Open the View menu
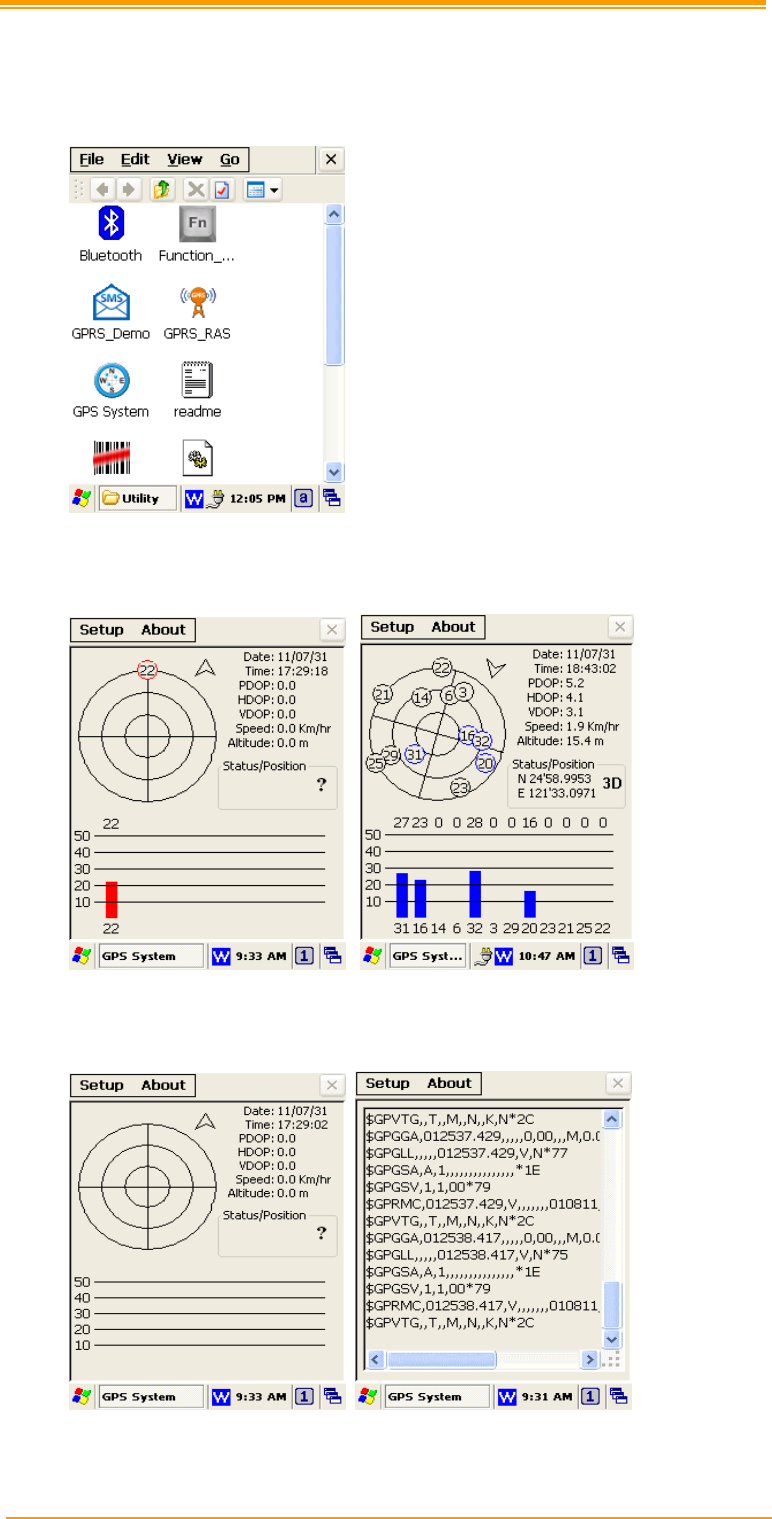Screen dimensions: 772x1519 pos(184,159)
